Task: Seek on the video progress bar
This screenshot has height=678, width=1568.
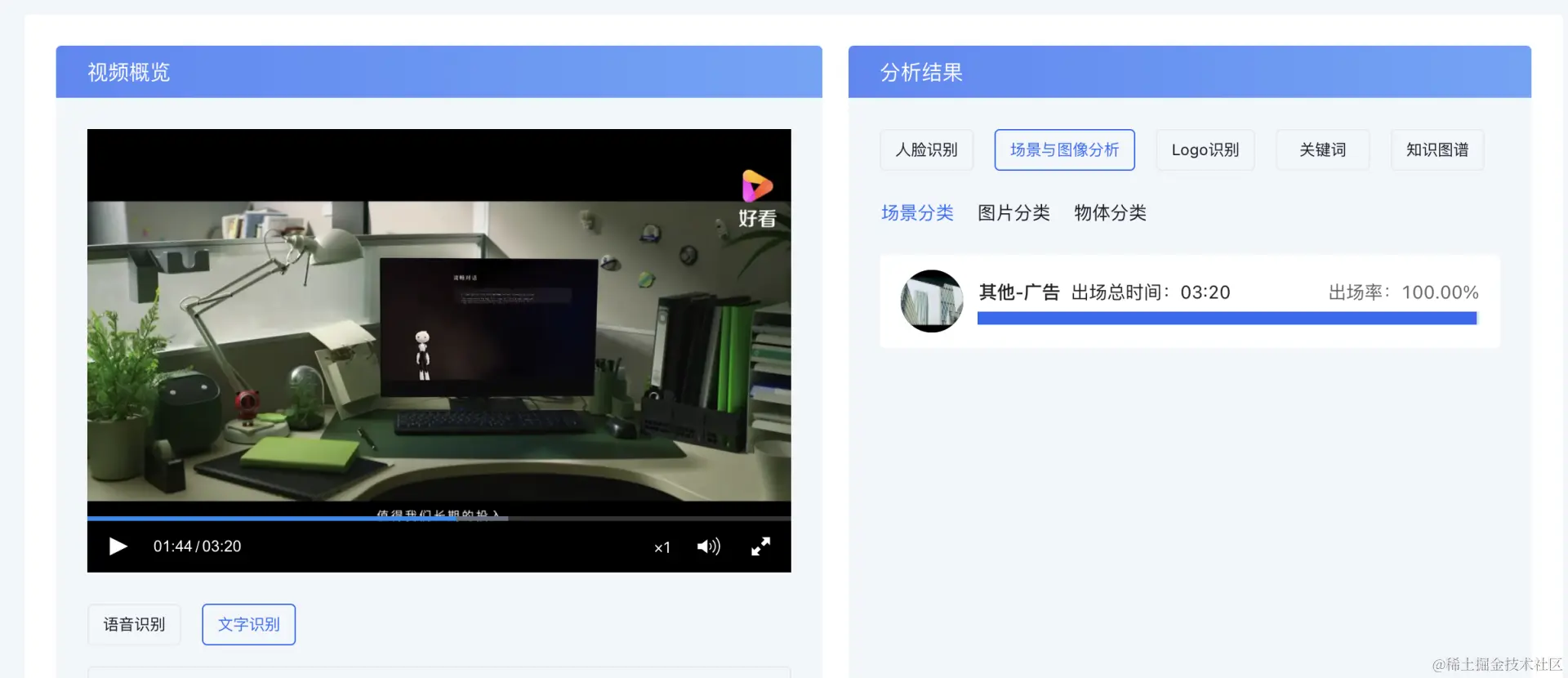Action: 439,518
